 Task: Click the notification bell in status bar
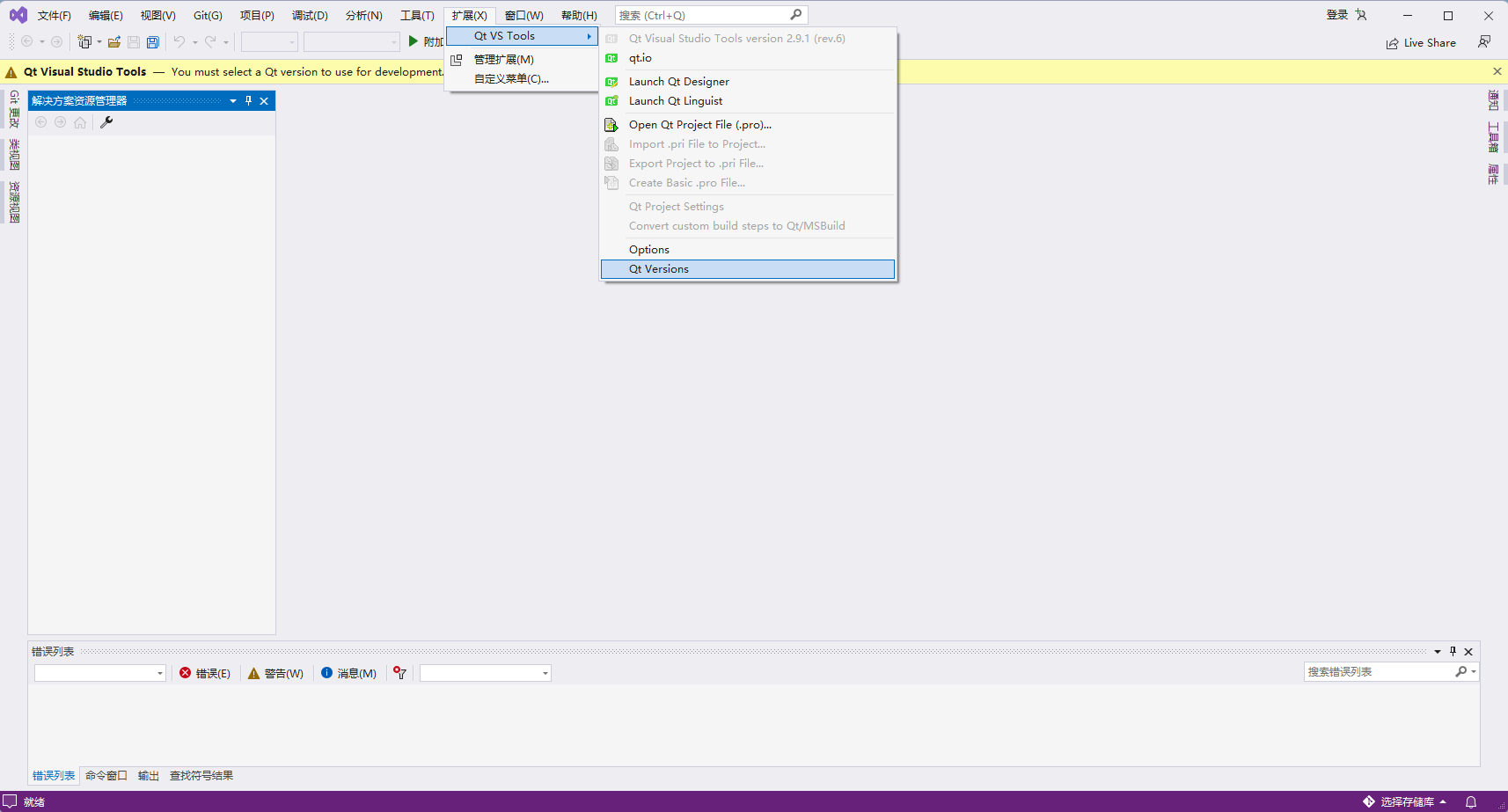click(1468, 801)
